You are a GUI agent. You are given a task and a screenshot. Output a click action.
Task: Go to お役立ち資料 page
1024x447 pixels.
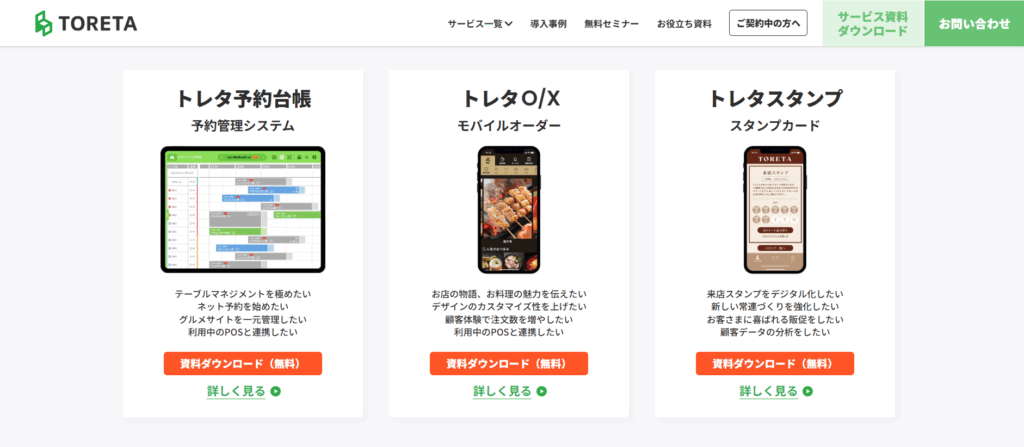(x=684, y=24)
